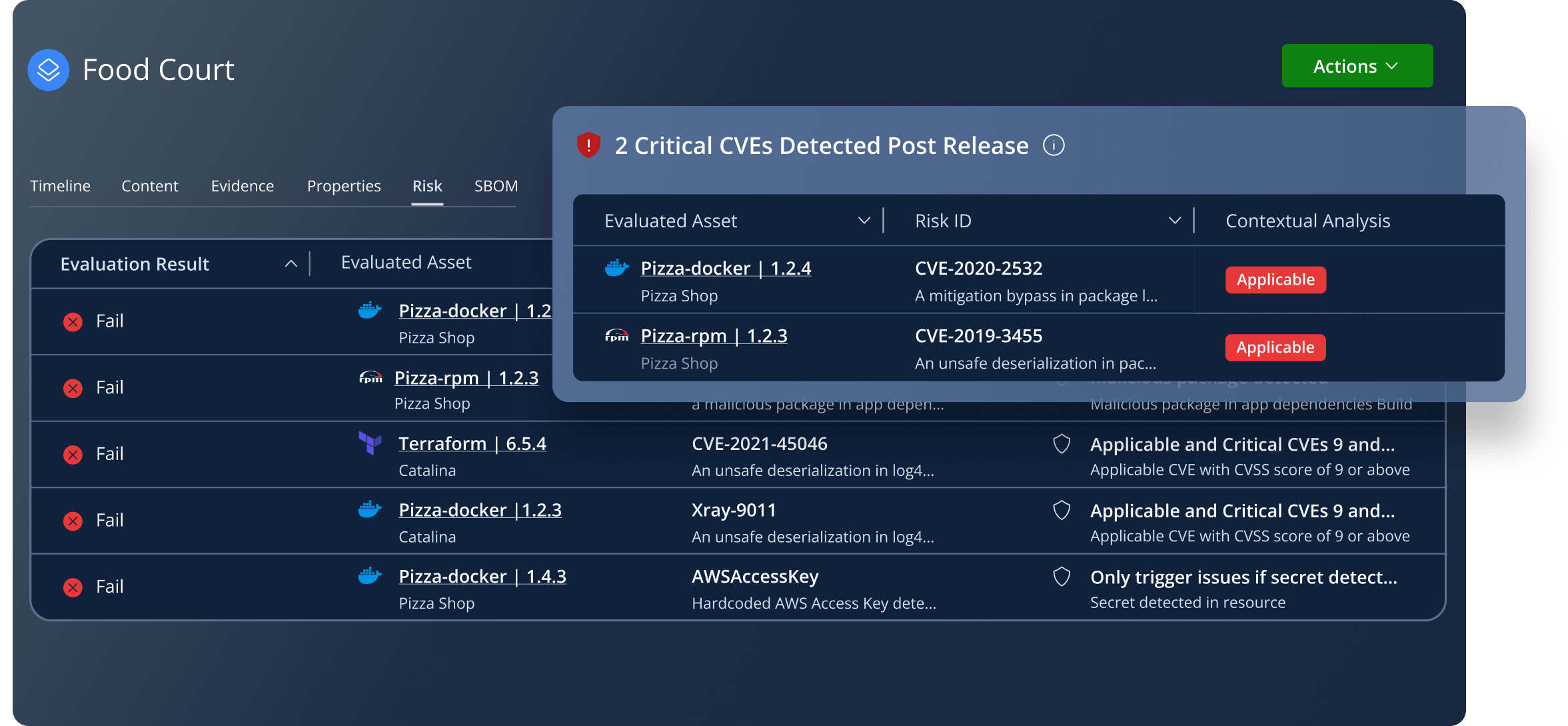Click Fail status icon on Terraform row
The image size is (1568, 726).
(73, 455)
